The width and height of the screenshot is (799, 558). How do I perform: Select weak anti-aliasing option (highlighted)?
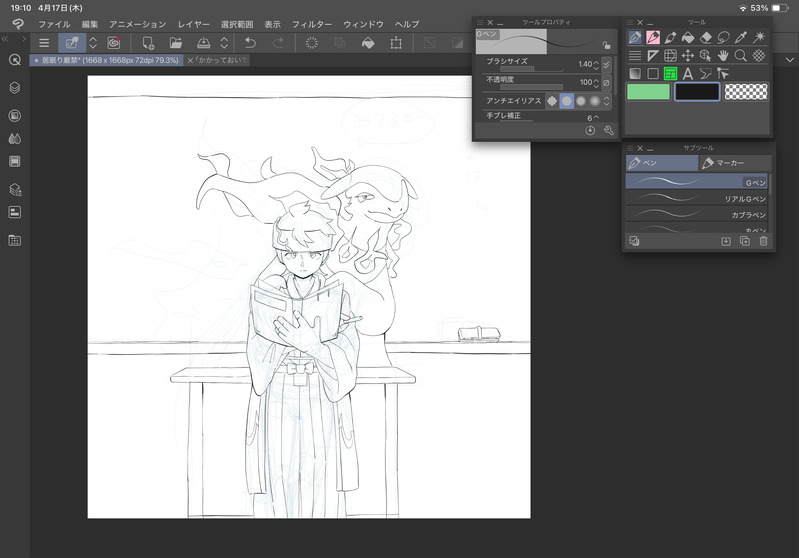click(567, 101)
